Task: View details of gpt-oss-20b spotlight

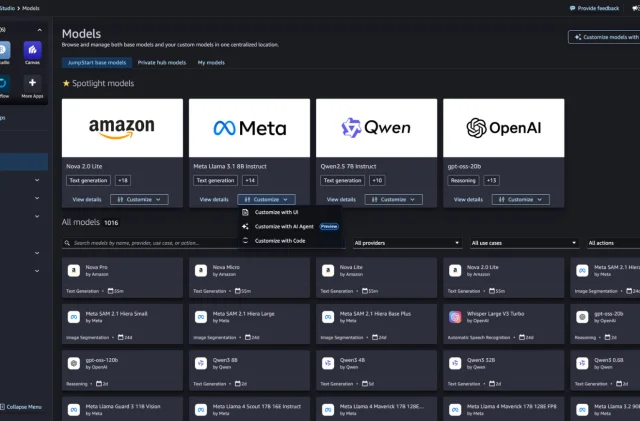Action: coord(468,199)
